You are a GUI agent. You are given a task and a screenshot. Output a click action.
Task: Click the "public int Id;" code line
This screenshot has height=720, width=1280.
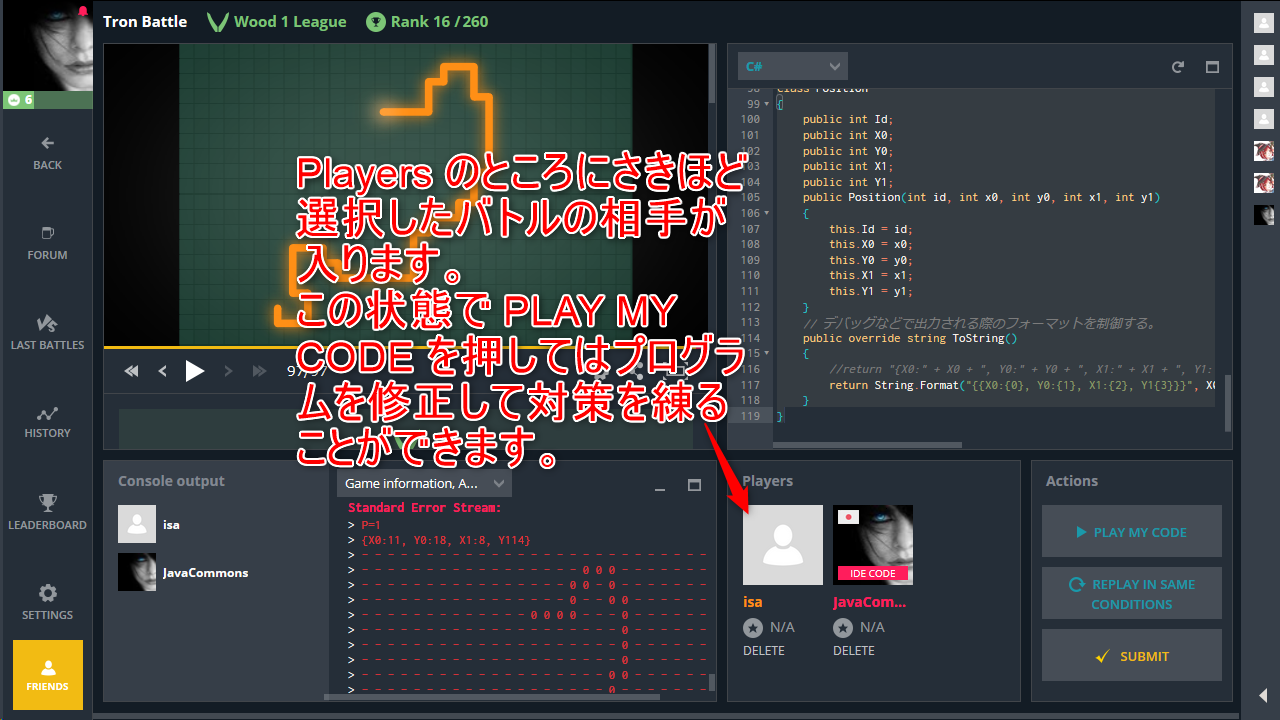point(847,119)
